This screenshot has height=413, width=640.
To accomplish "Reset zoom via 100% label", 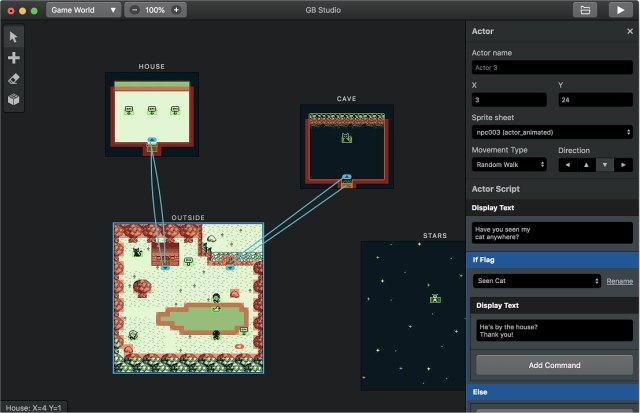I will [155, 10].
